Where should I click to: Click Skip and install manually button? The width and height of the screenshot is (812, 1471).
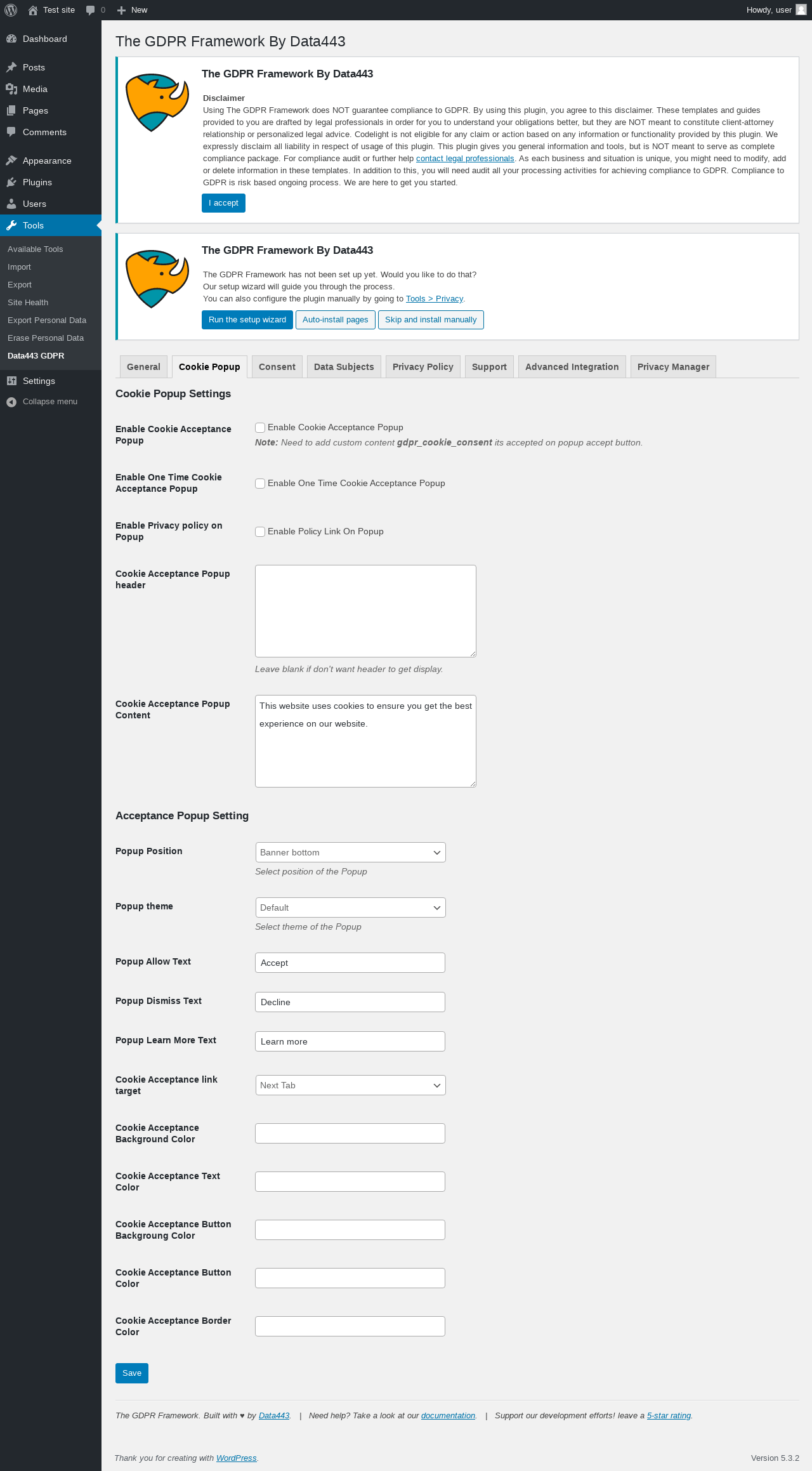pyautogui.click(x=431, y=320)
